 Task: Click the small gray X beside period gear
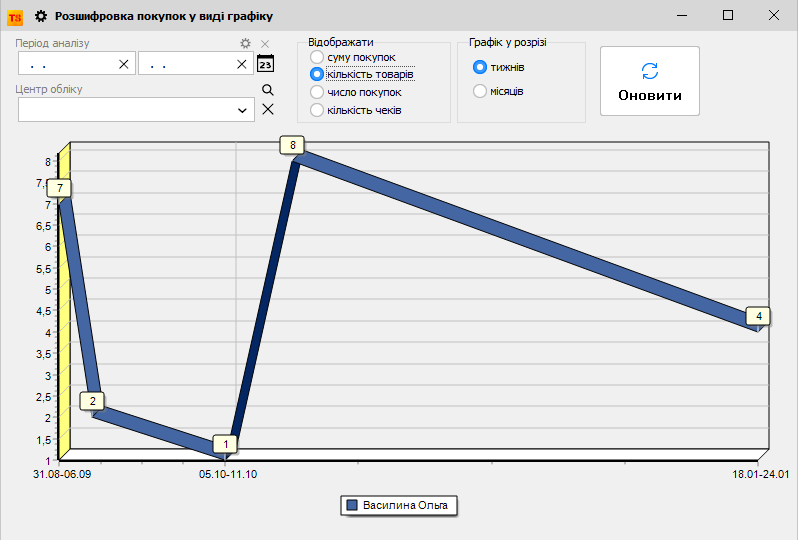coord(265,44)
